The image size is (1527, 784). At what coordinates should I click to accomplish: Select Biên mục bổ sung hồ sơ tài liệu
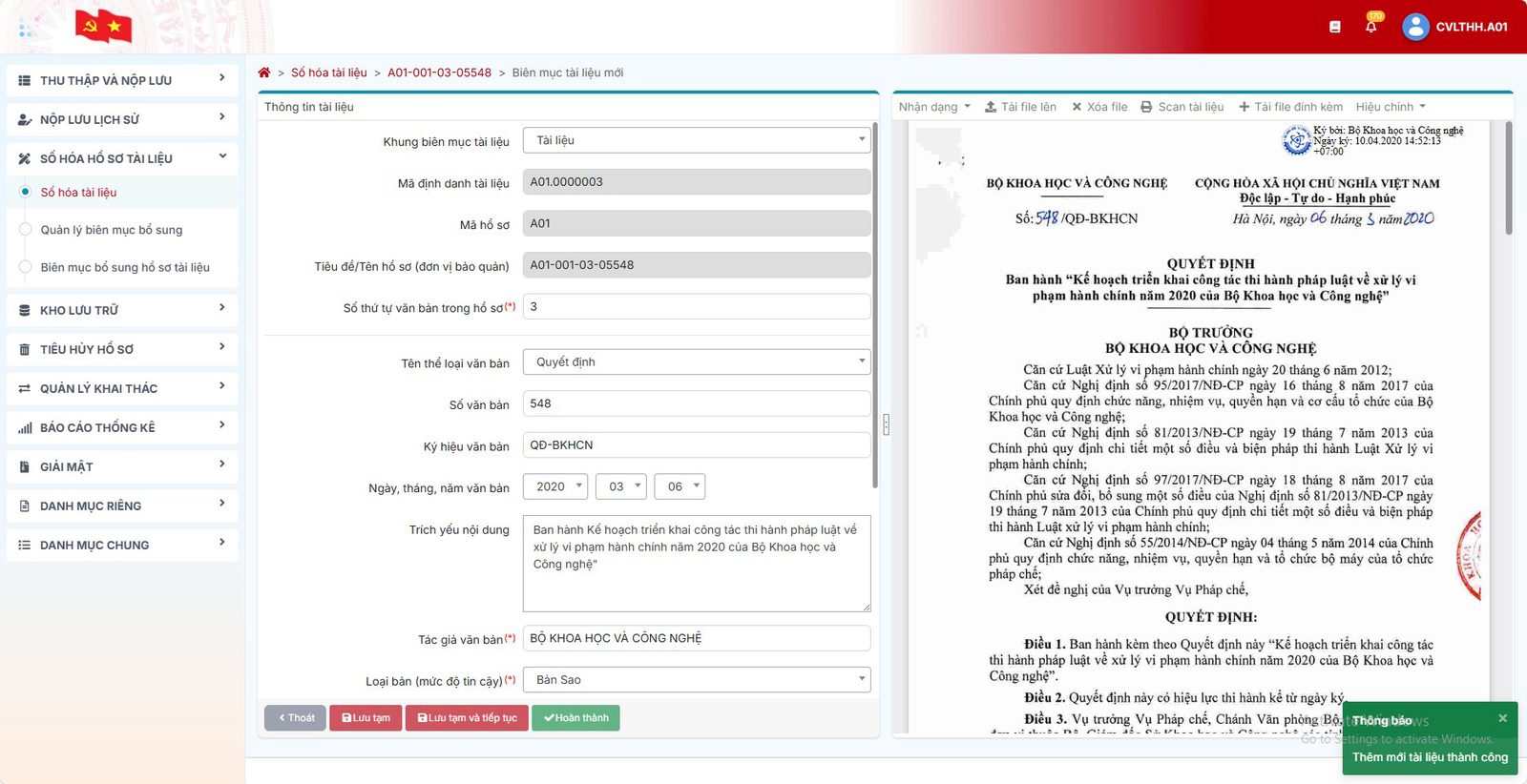coord(26,267)
